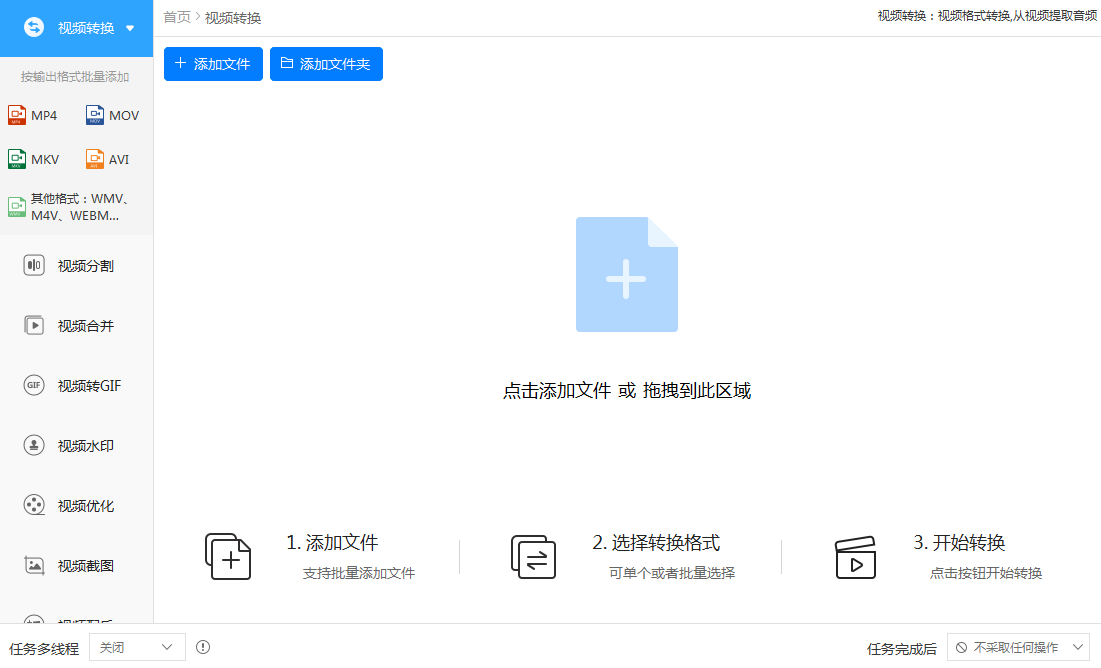Select the MP4 format icon

click(17, 115)
